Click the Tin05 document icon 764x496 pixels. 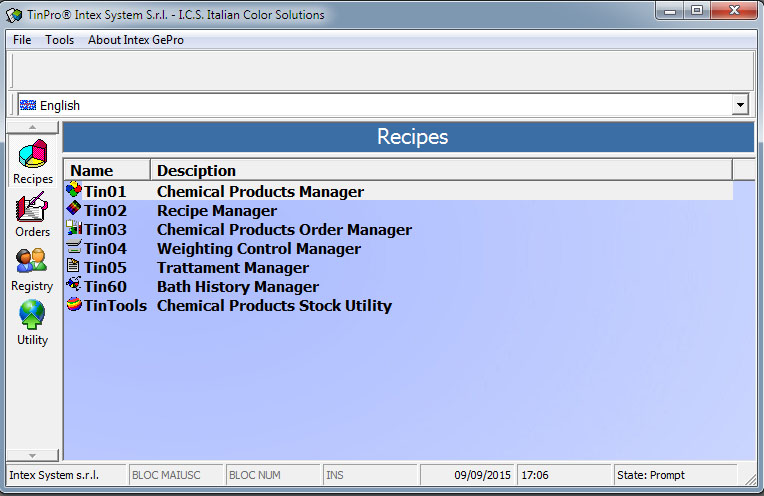point(73,266)
